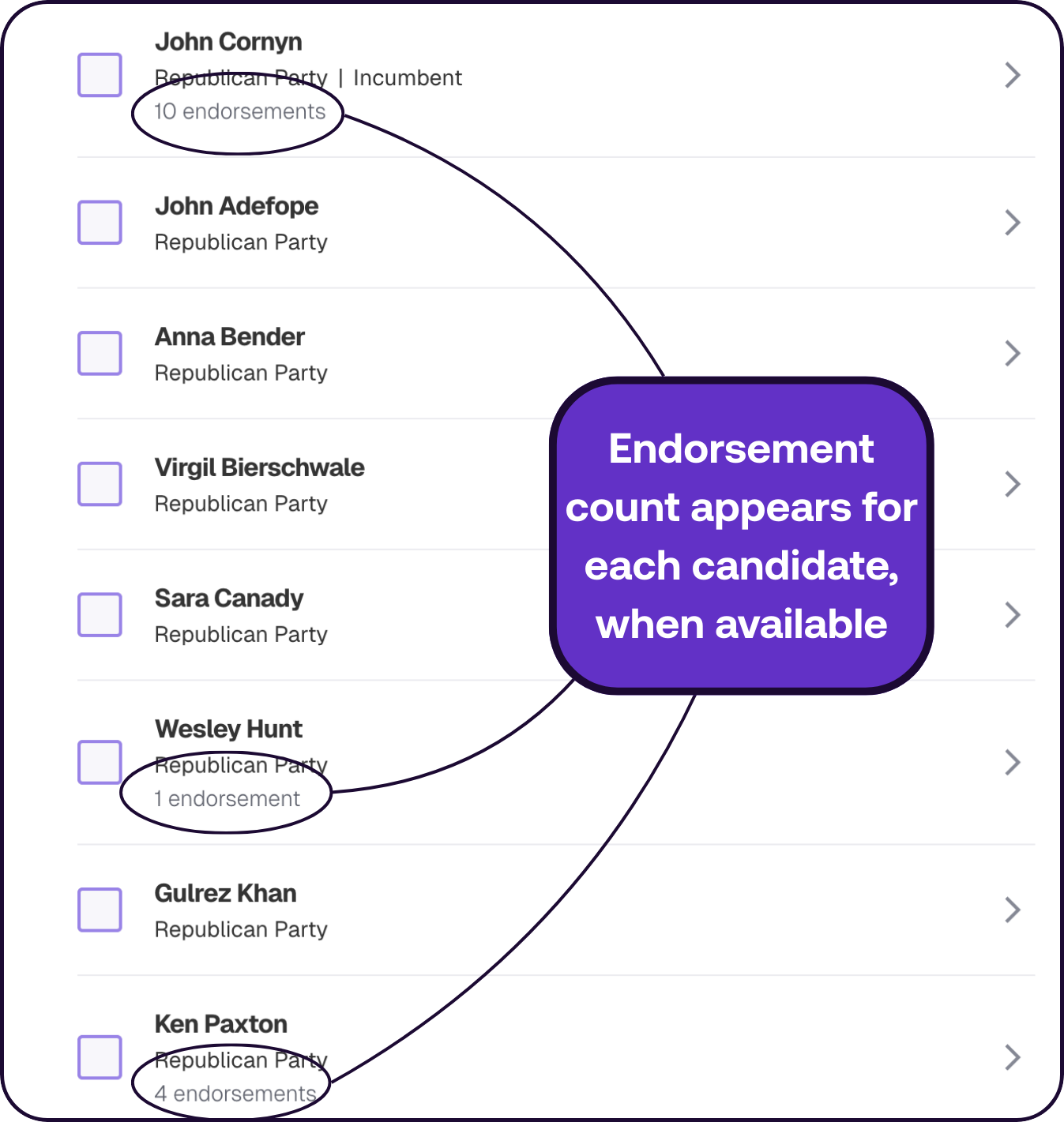View John Cornyn's 10 endorsements
The width and height of the screenshot is (1064, 1122).
click(239, 111)
